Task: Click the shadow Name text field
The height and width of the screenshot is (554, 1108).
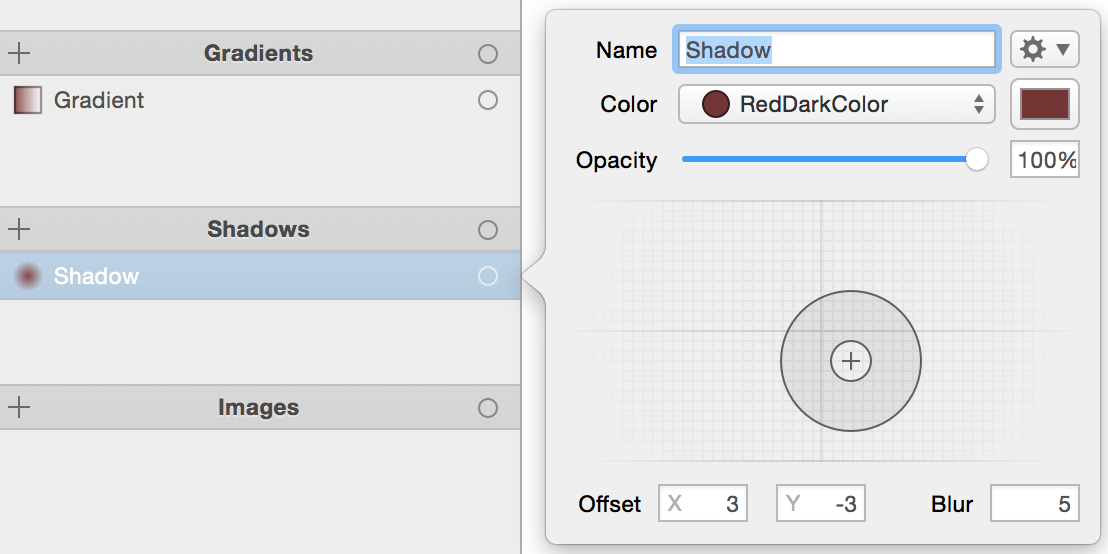Action: click(x=837, y=49)
